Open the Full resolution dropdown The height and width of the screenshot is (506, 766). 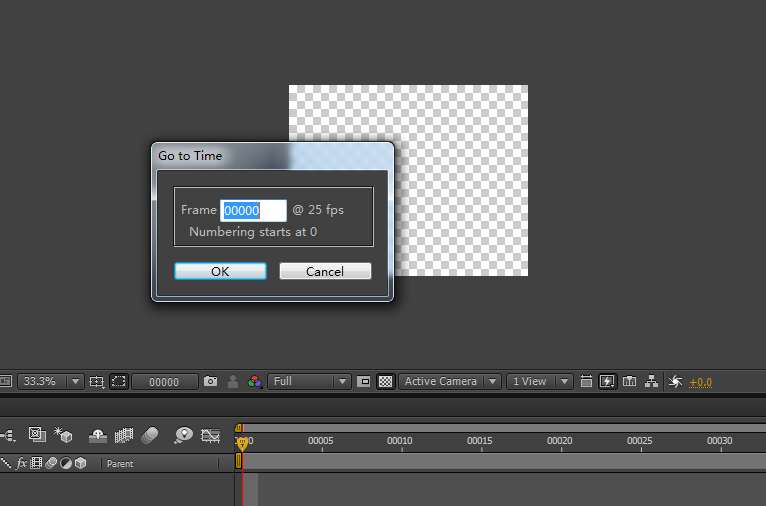tap(309, 381)
